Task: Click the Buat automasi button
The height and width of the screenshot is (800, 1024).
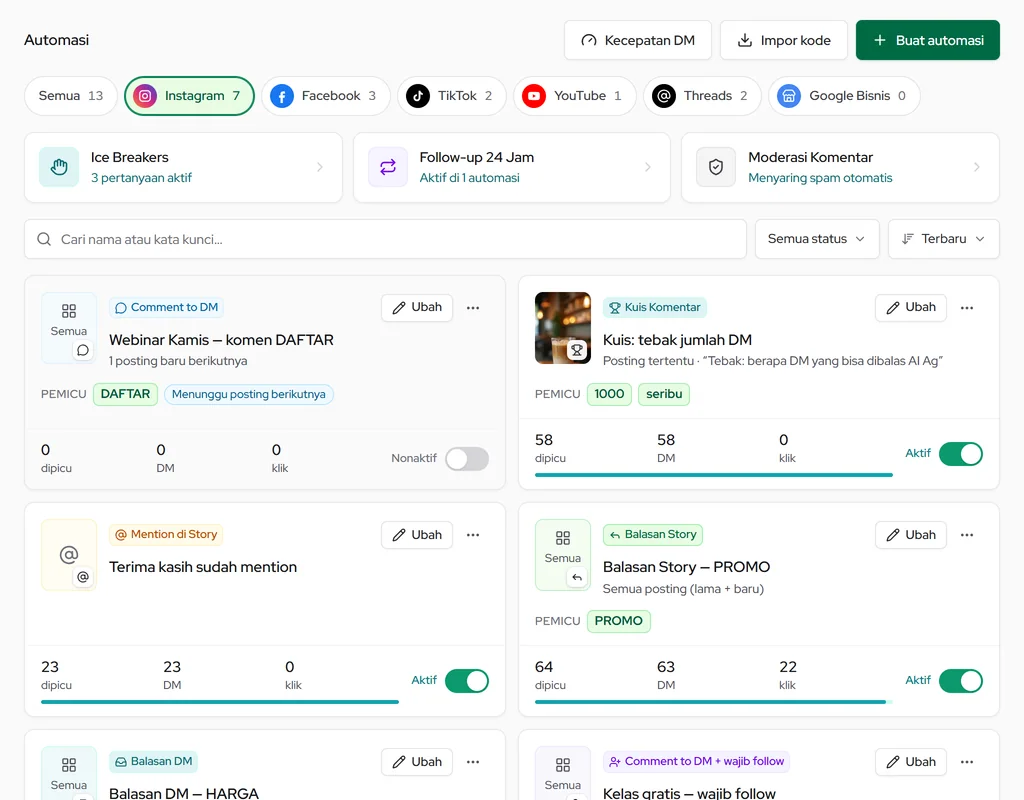Action: pyautogui.click(x=928, y=40)
